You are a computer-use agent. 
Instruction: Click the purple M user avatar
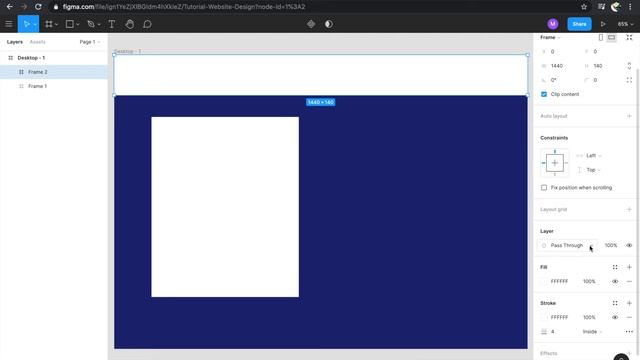[553, 24]
